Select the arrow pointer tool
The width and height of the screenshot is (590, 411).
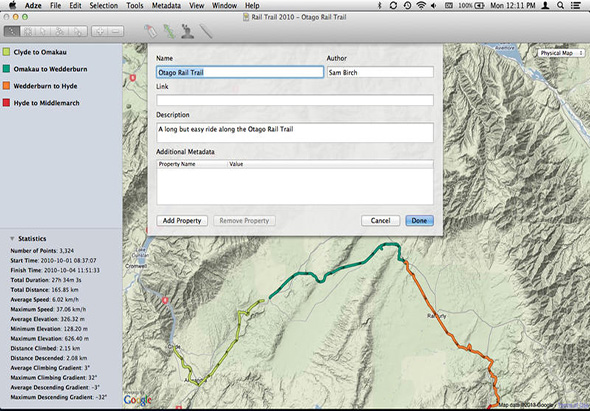pos(43,31)
